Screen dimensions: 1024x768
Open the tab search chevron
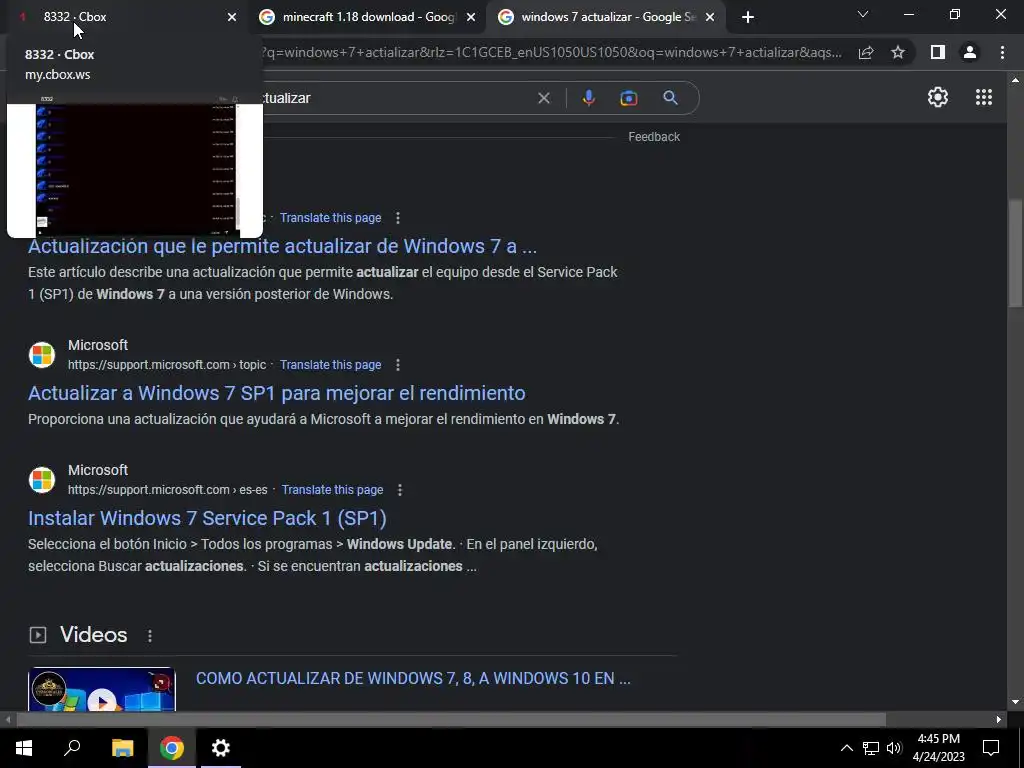[x=863, y=14]
